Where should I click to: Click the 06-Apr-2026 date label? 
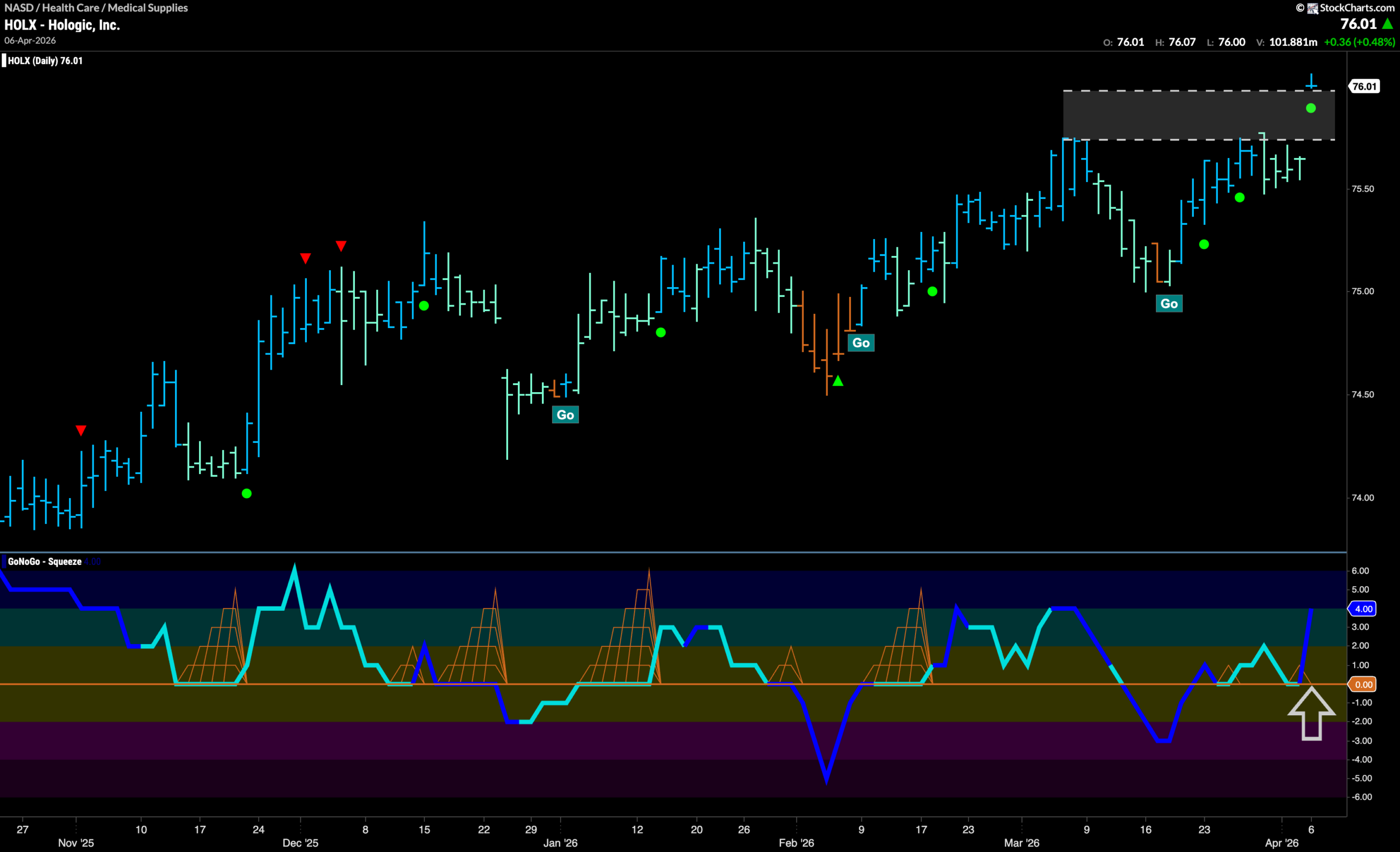click(30, 41)
